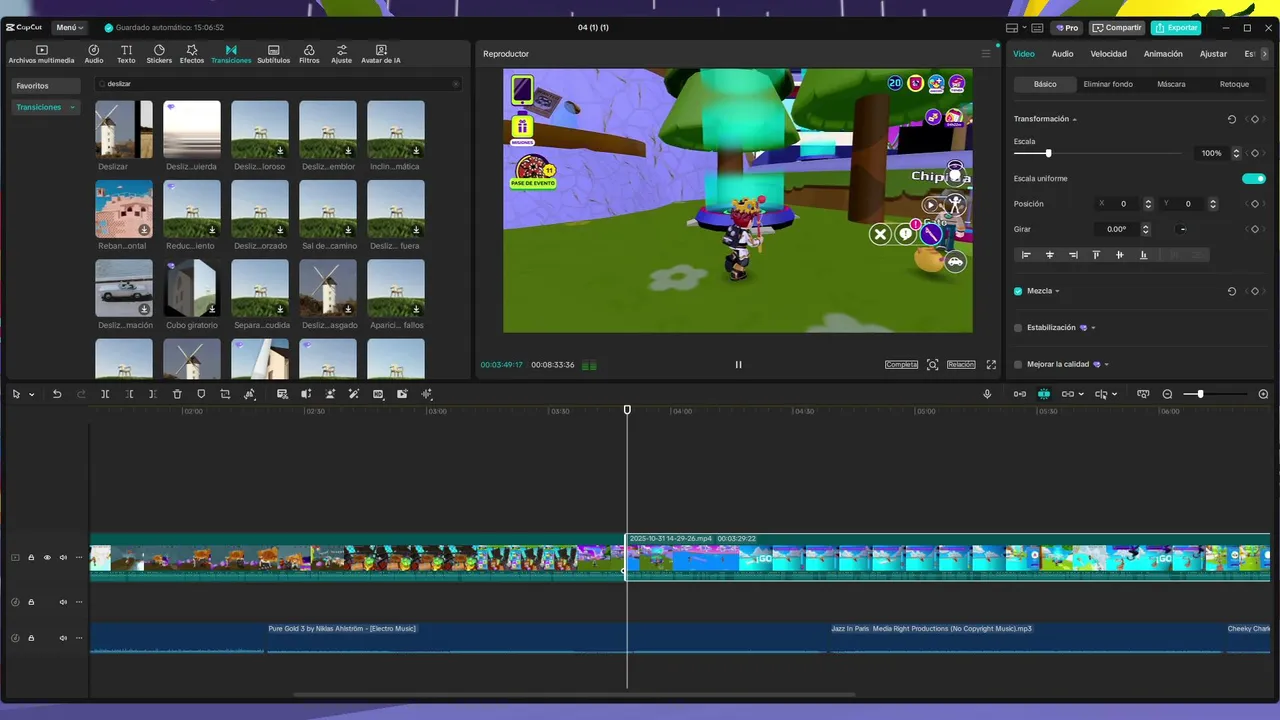Enable the Mejorar la calidad checkbox

coord(1018,364)
